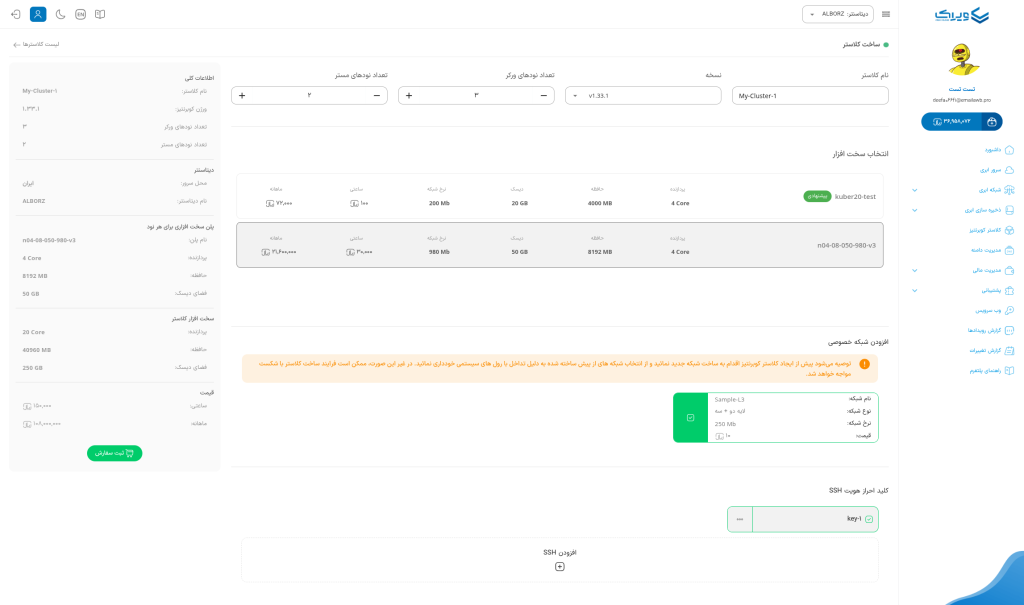1024x605 pixels.
Task: Click the green ثبت سفارش button
Action: click(115, 453)
